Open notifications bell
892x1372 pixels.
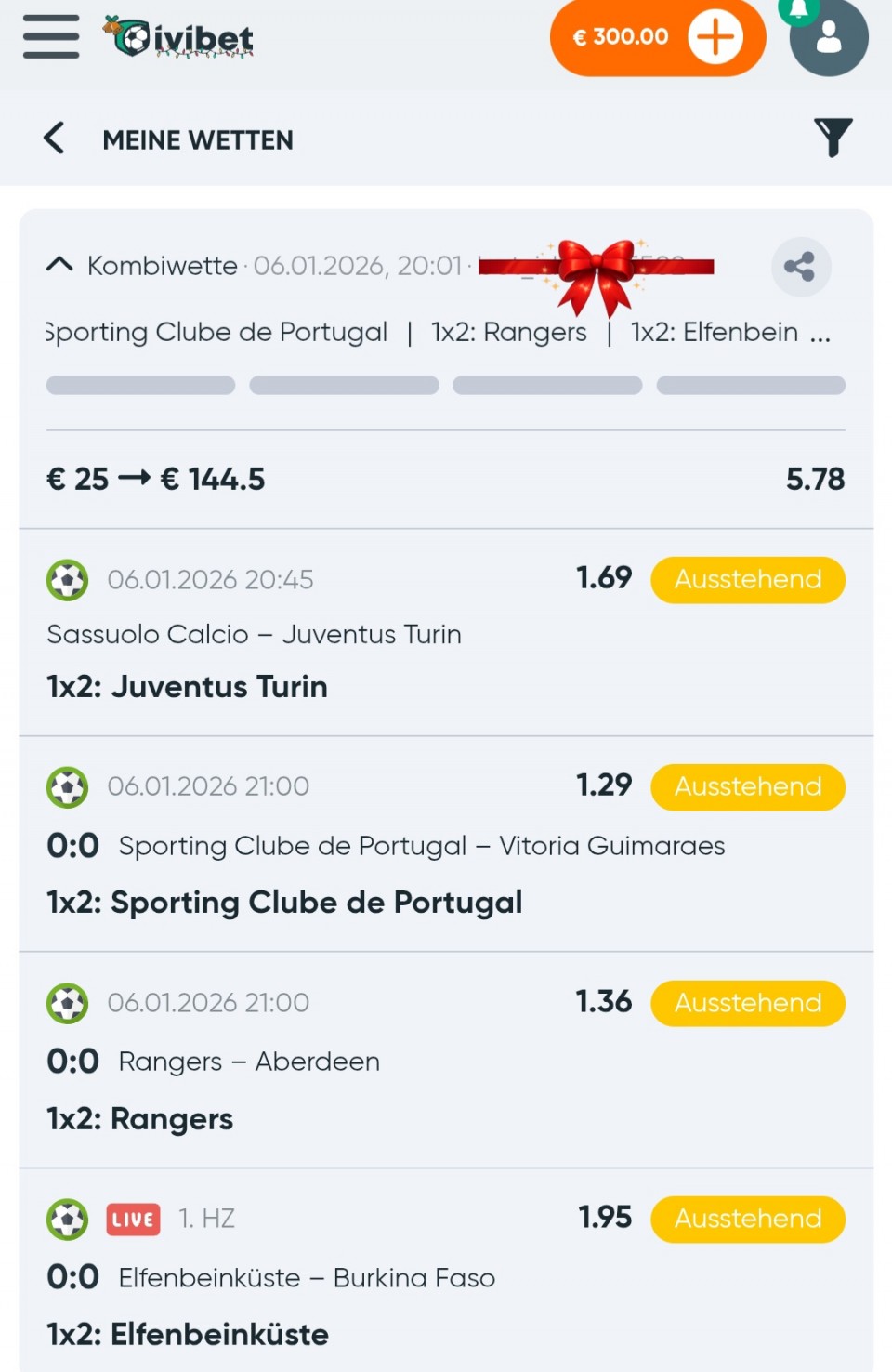[797, 9]
